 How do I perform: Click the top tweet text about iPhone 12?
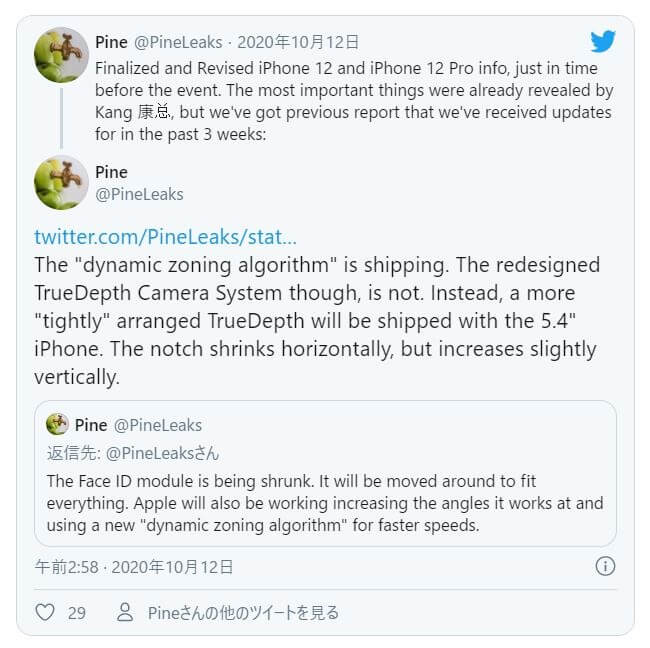[354, 101]
